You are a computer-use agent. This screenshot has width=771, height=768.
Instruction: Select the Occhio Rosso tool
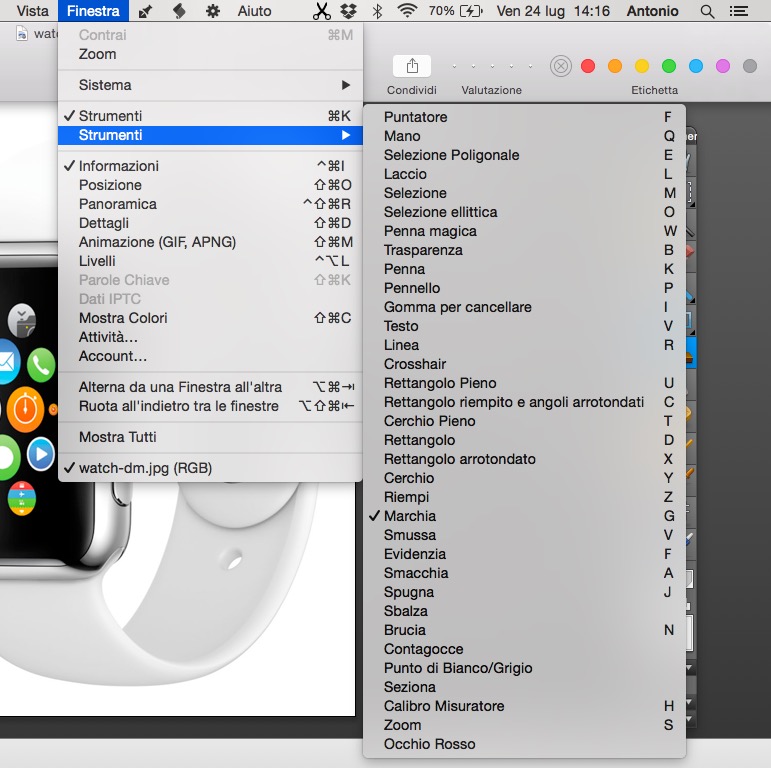524,744
